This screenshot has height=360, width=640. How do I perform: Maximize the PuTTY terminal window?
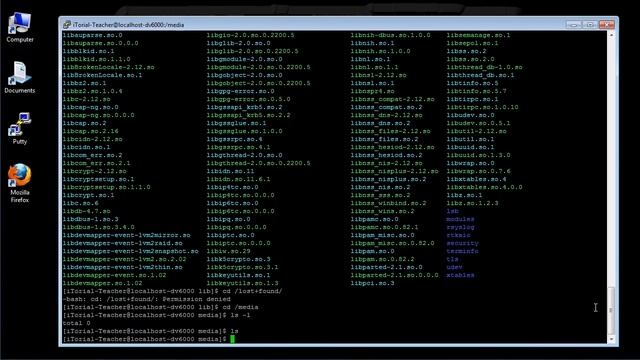pos(589,24)
